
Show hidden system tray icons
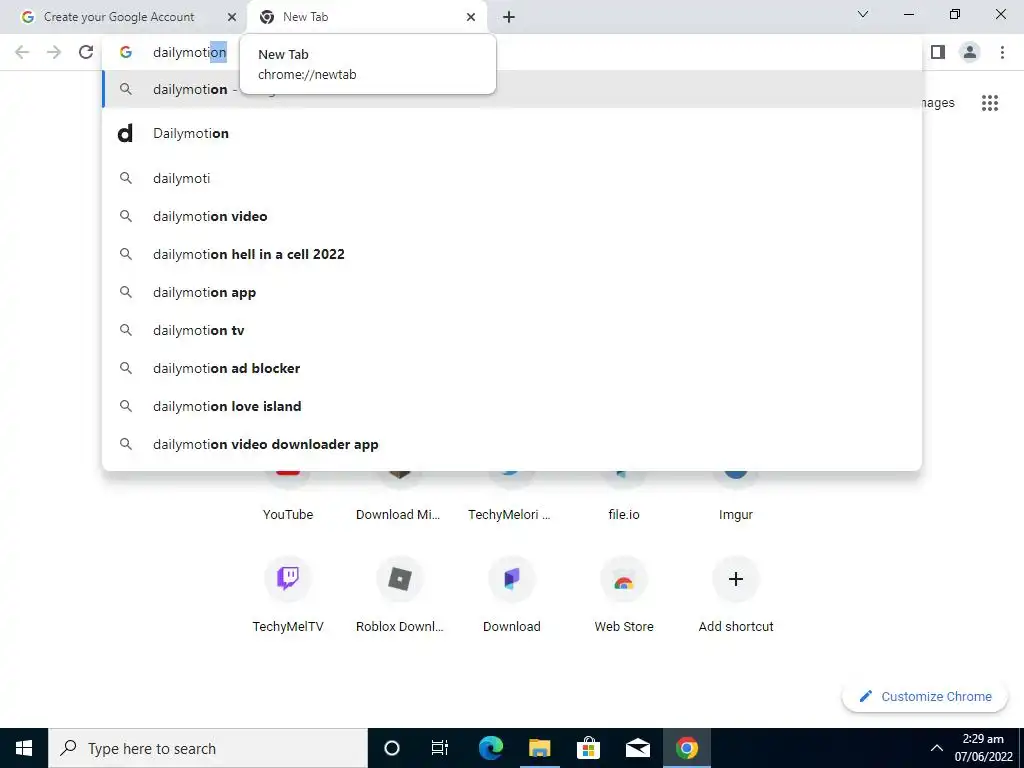coord(936,748)
